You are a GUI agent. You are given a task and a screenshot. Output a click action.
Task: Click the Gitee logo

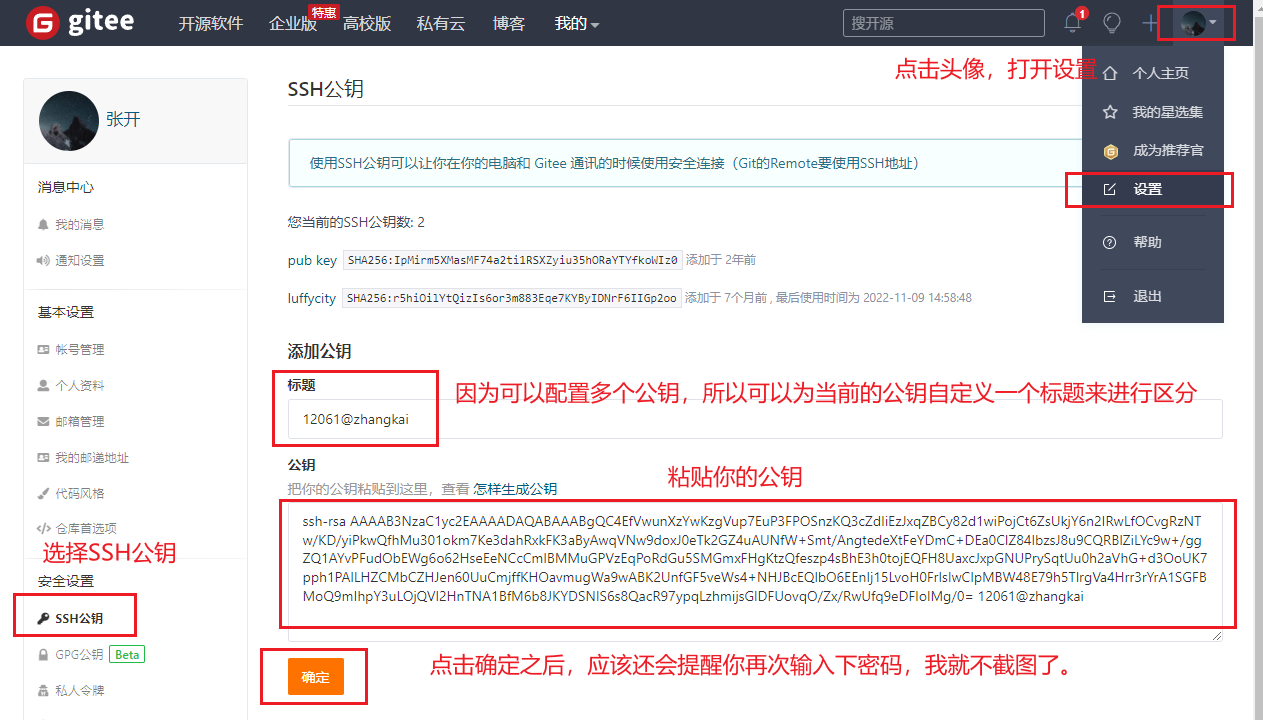click(x=80, y=22)
